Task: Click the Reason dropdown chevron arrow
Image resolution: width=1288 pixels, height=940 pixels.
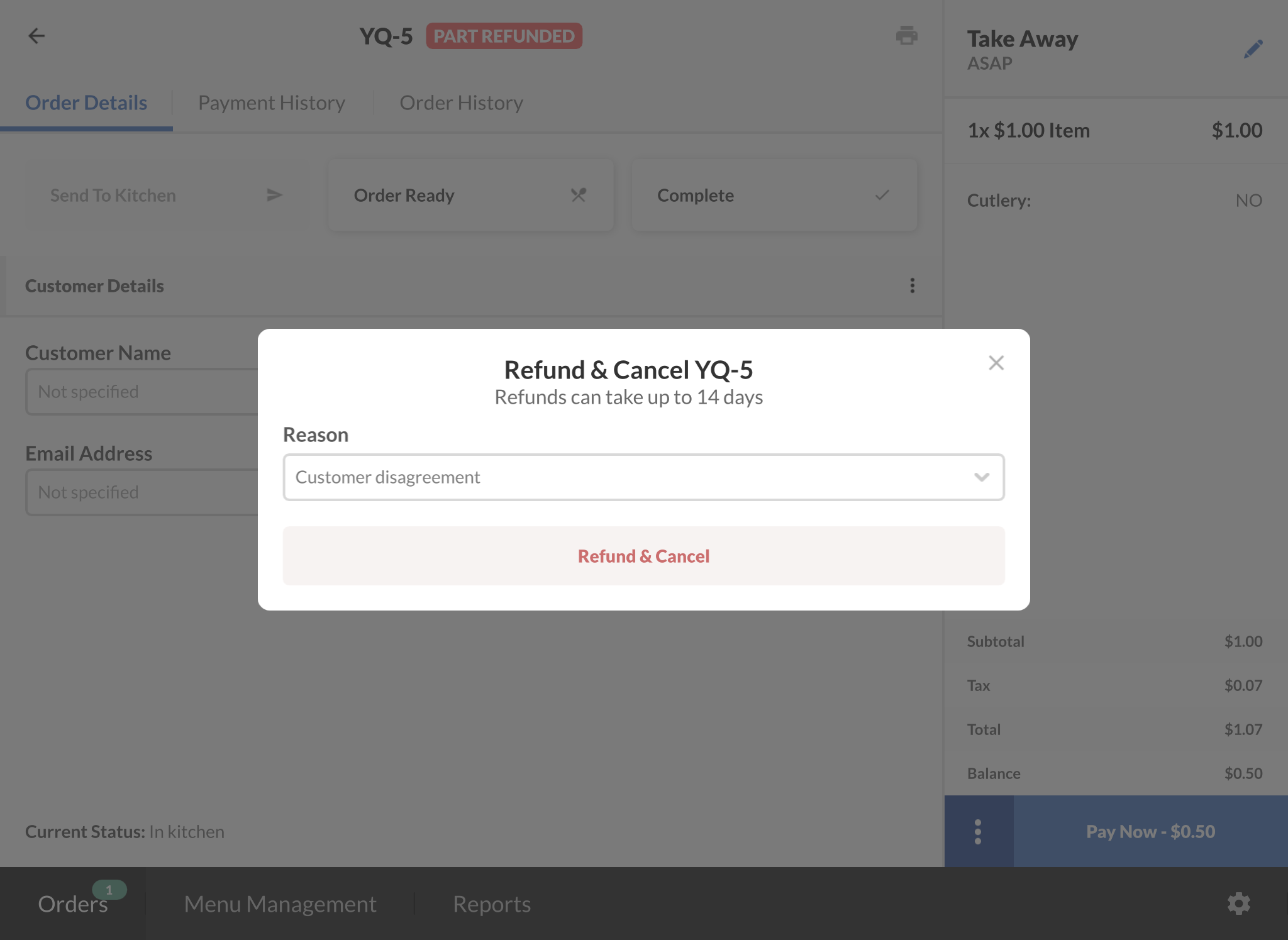Action: click(x=981, y=477)
